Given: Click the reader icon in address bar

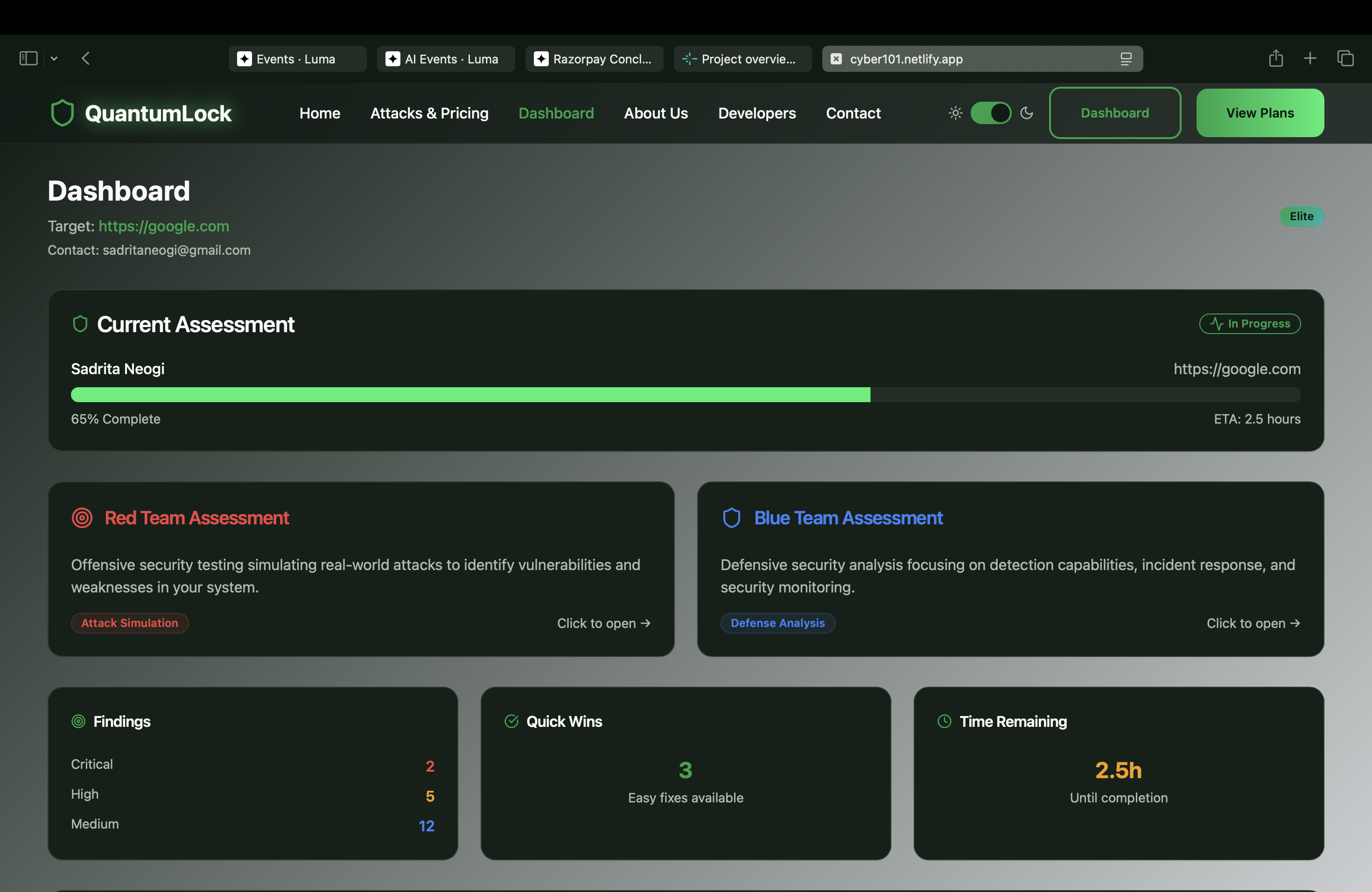Looking at the screenshot, I should (1126, 59).
